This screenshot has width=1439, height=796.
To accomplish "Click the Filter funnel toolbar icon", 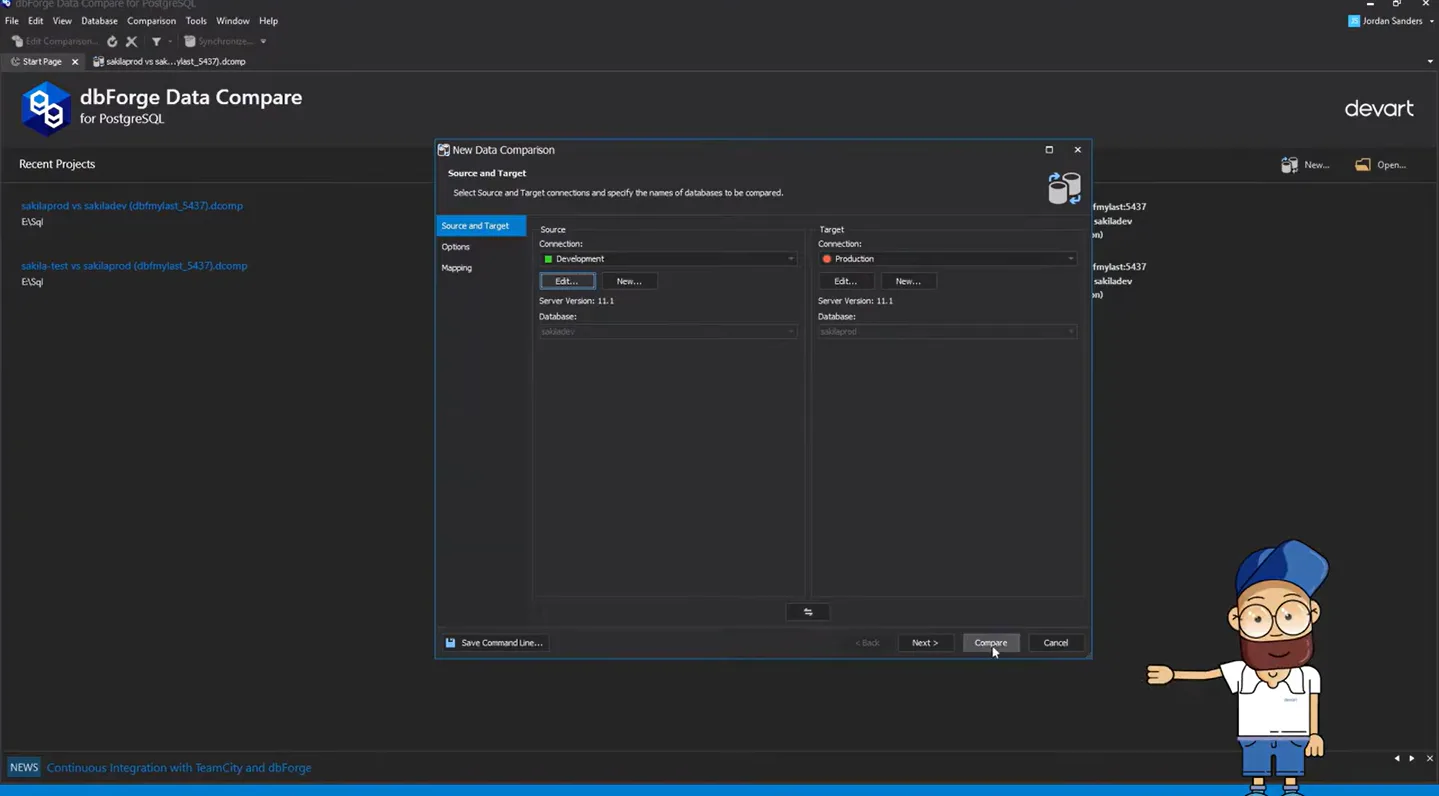I will point(156,41).
